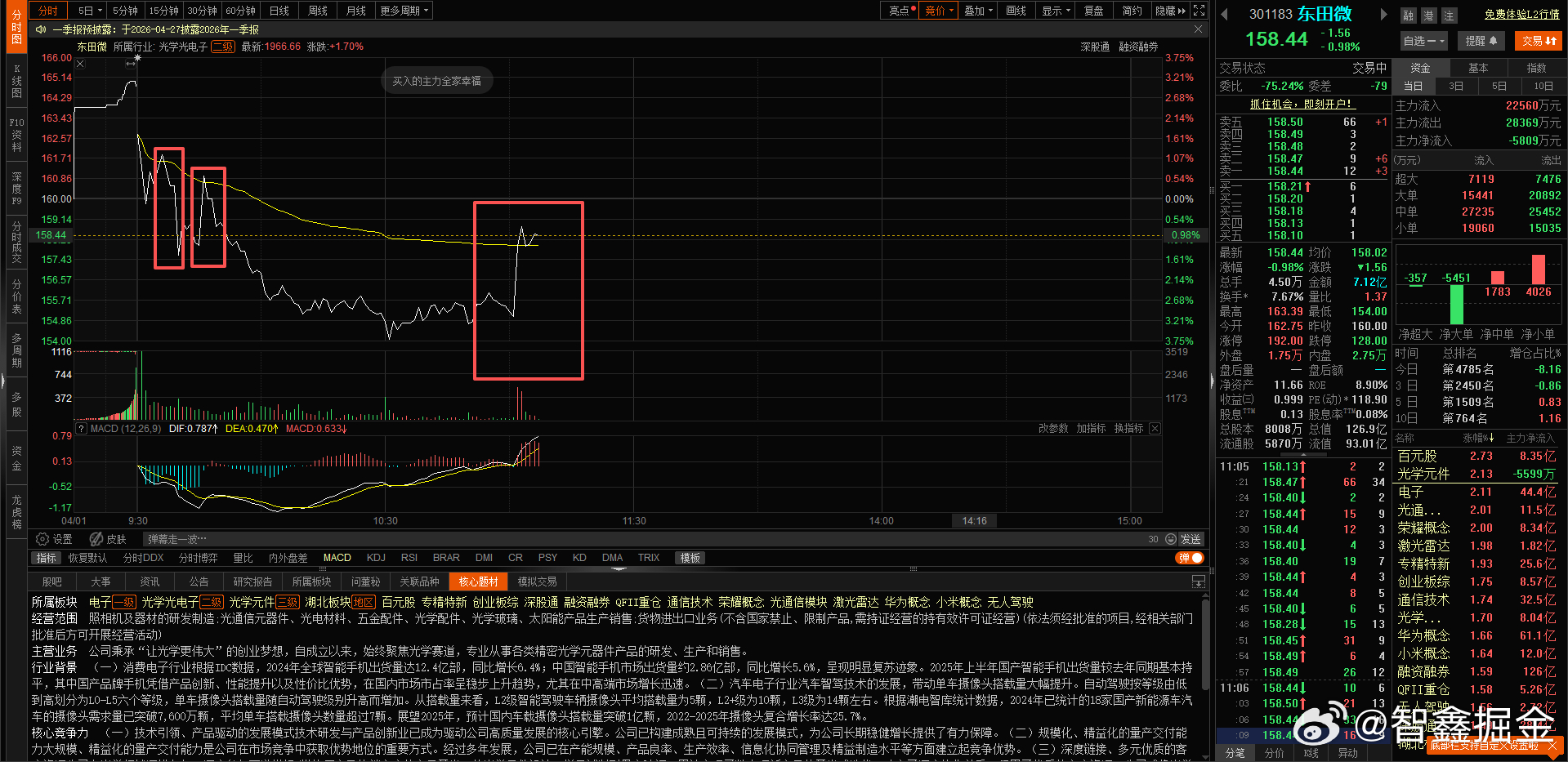Open the 资金 sidebar item
The height and width of the screenshot is (762, 1568).
click(x=16, y=458)
